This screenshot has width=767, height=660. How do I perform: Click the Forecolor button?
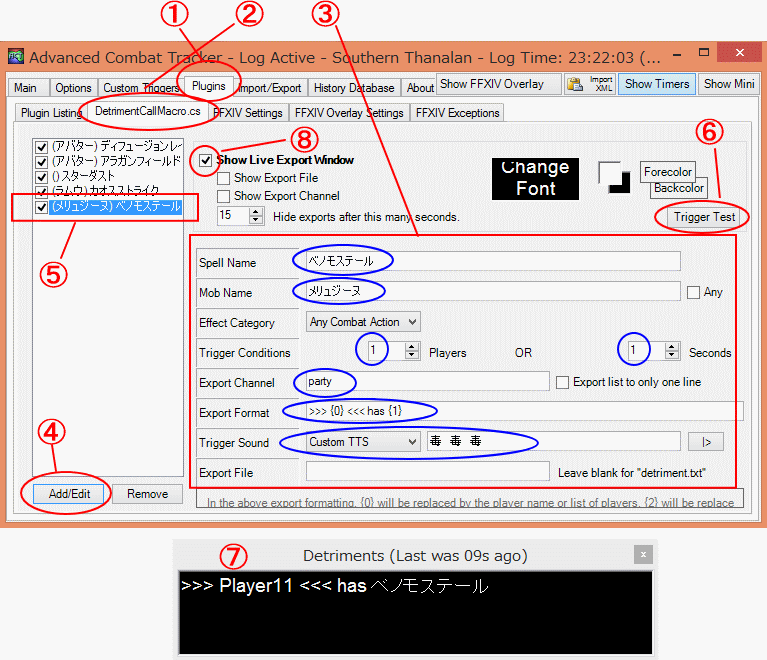[x=667, y=172]
